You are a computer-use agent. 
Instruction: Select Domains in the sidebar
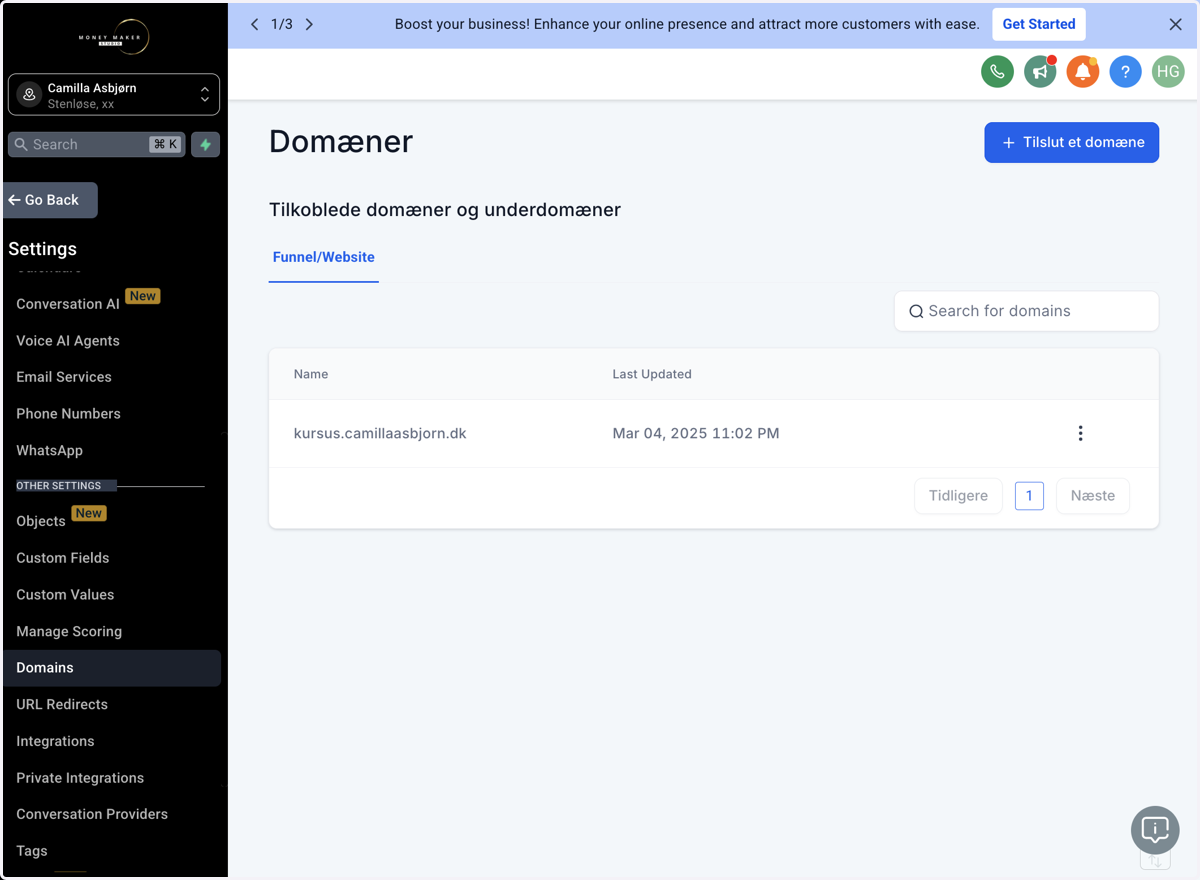[112, 668]
